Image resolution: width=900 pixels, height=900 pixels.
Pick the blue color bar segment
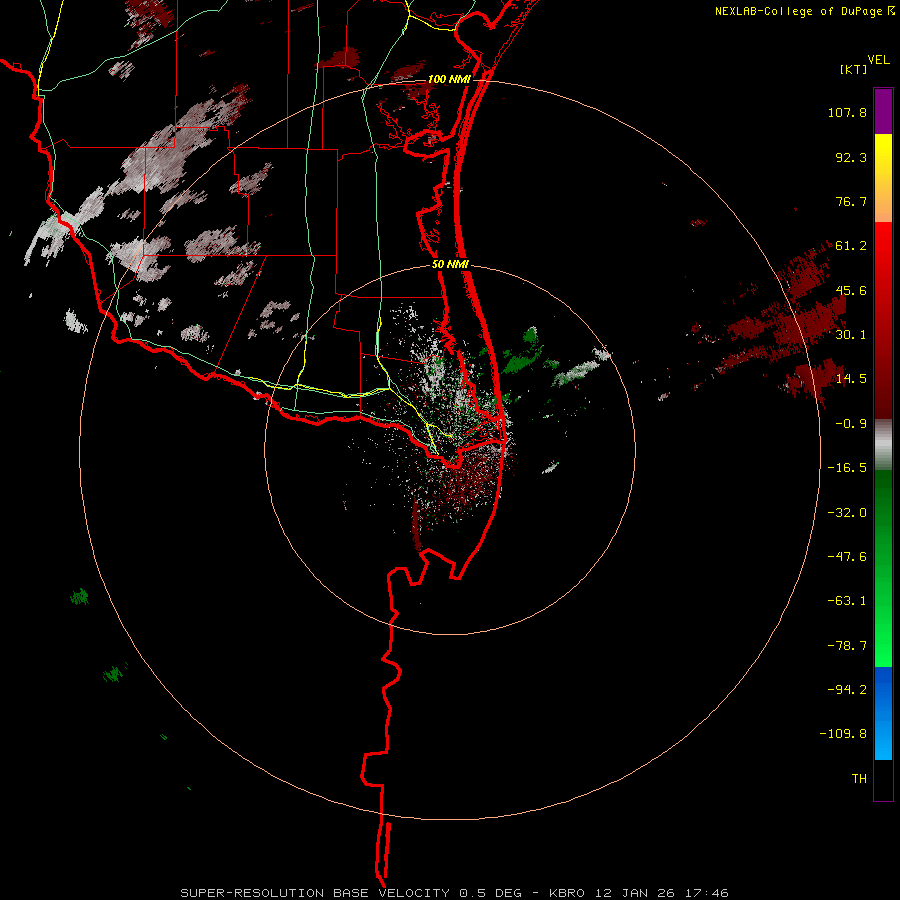point(883,713)
